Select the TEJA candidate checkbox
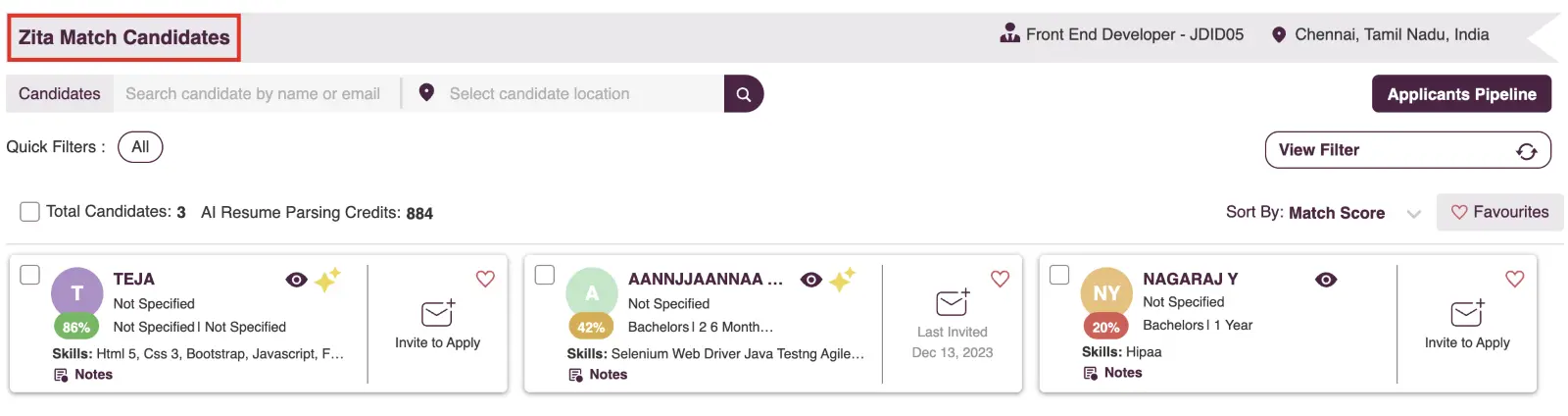Viewport: 1568px width, 416px height. 30,275
